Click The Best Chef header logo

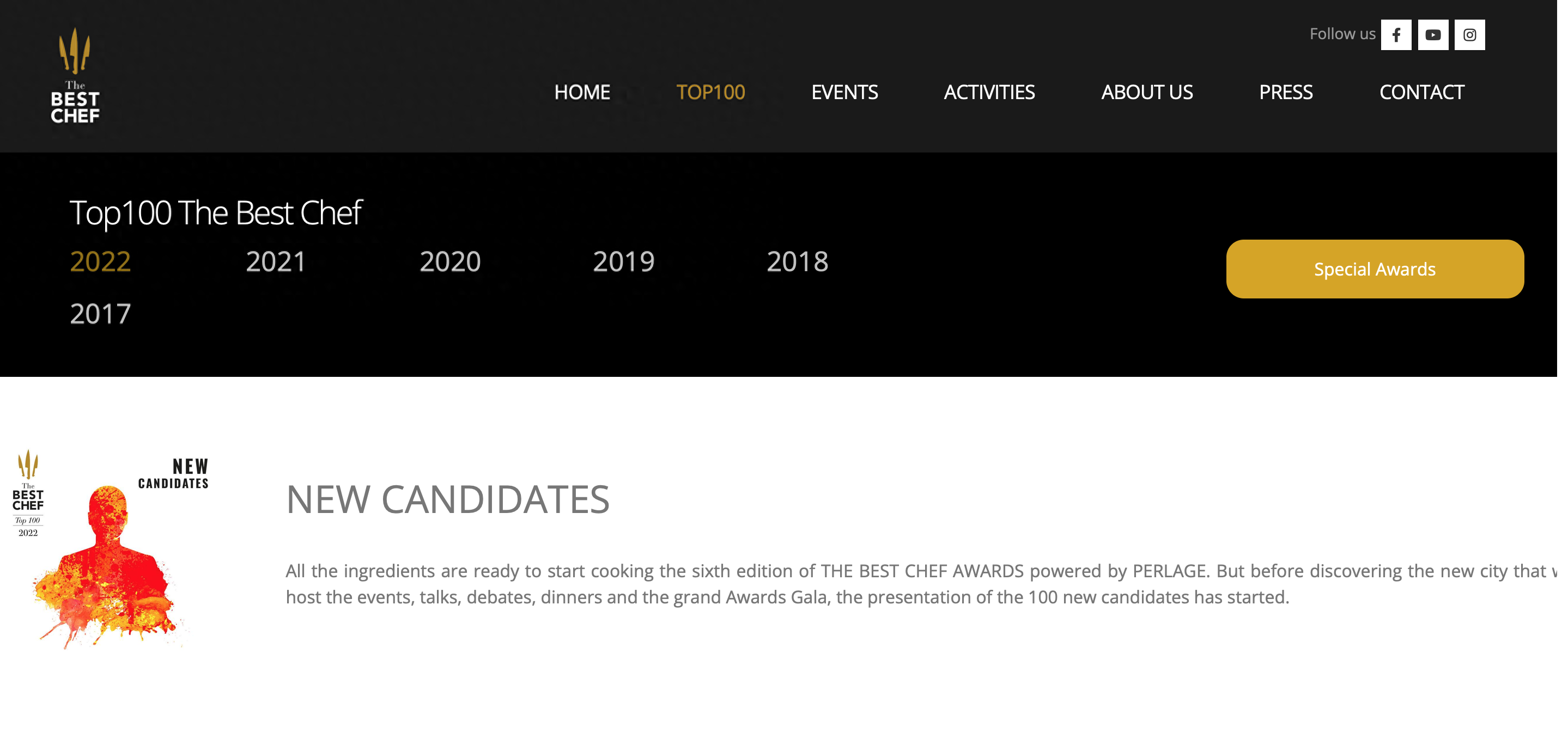coord(75,76)
